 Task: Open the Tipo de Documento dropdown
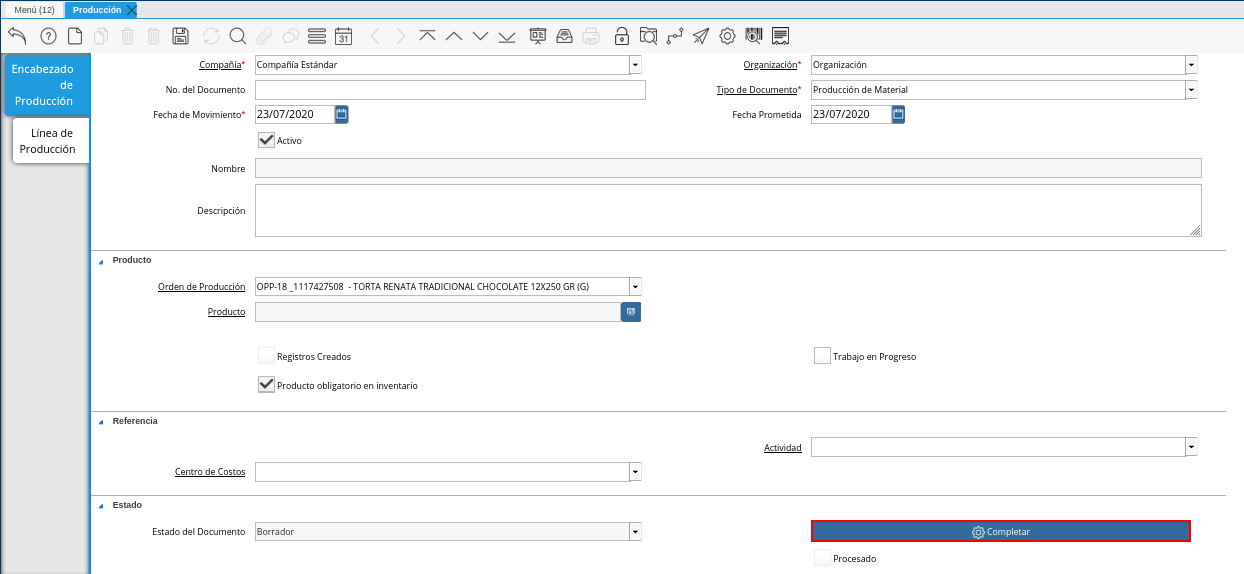pos(1191,90)
